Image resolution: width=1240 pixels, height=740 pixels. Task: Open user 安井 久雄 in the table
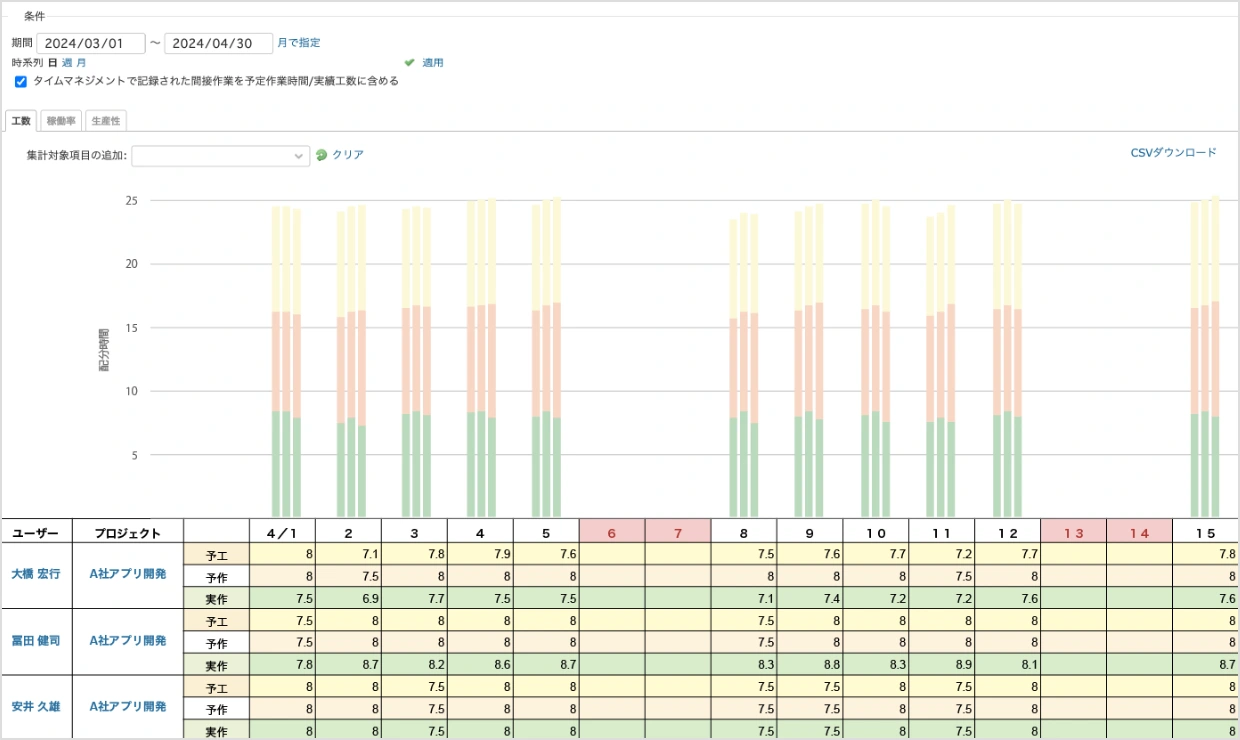[x=36, y=706]
